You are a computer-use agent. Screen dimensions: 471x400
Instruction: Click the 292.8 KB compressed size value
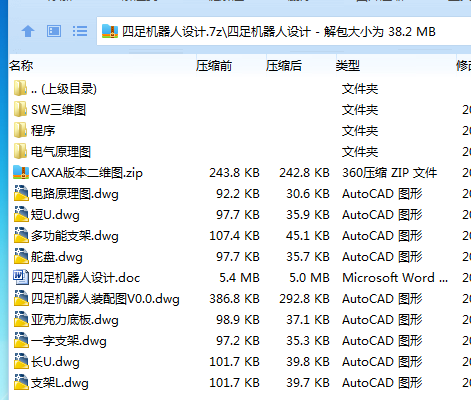[x=304, y=299]
